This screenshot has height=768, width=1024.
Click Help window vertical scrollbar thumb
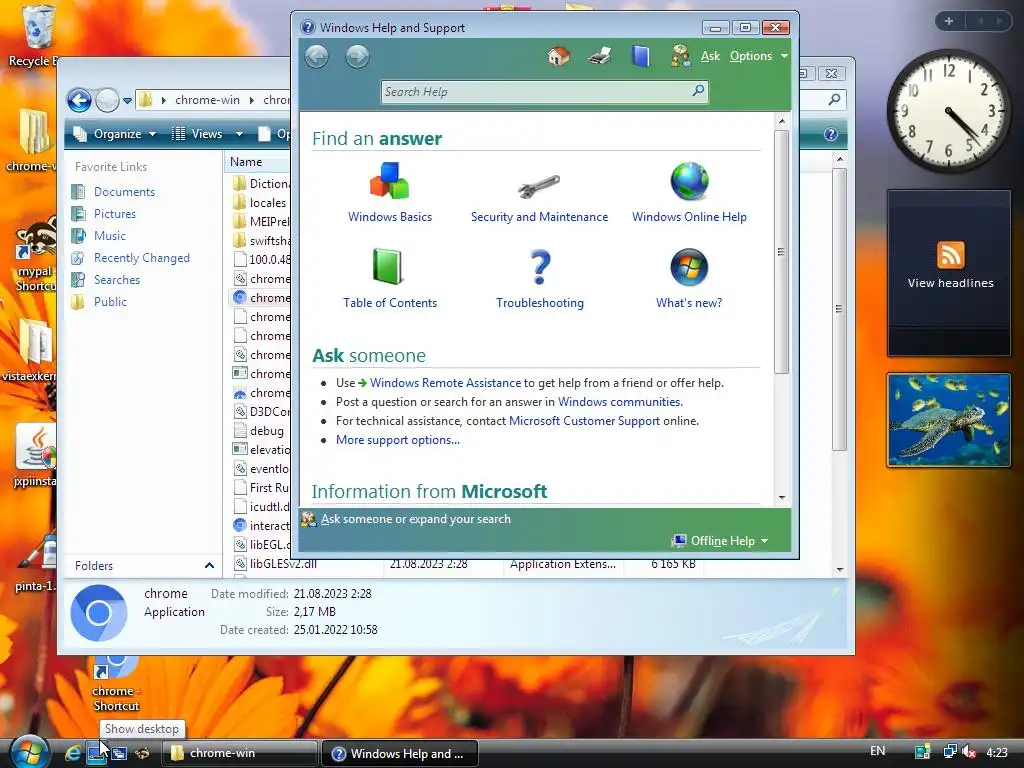click(x=782, y=251)
